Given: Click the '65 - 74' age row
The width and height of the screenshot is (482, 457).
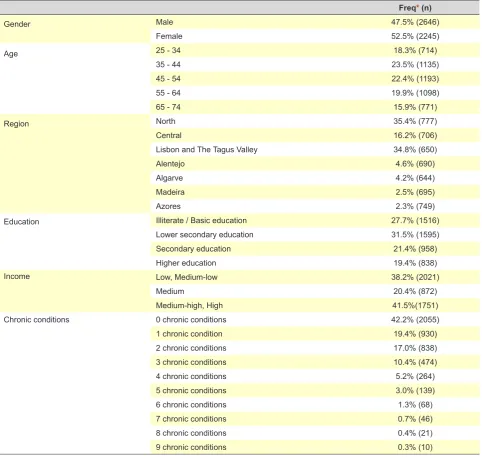Looking at the screenshot, I should coord(168,107).
